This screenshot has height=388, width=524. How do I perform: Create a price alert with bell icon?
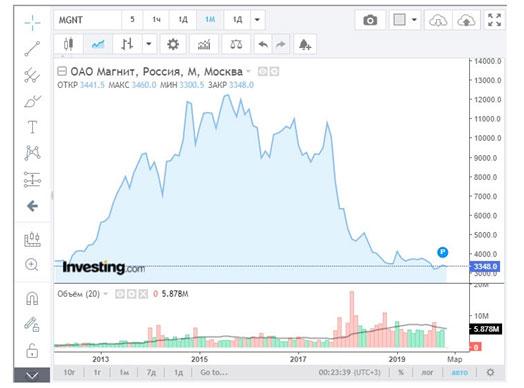click(x=305, y=44)
